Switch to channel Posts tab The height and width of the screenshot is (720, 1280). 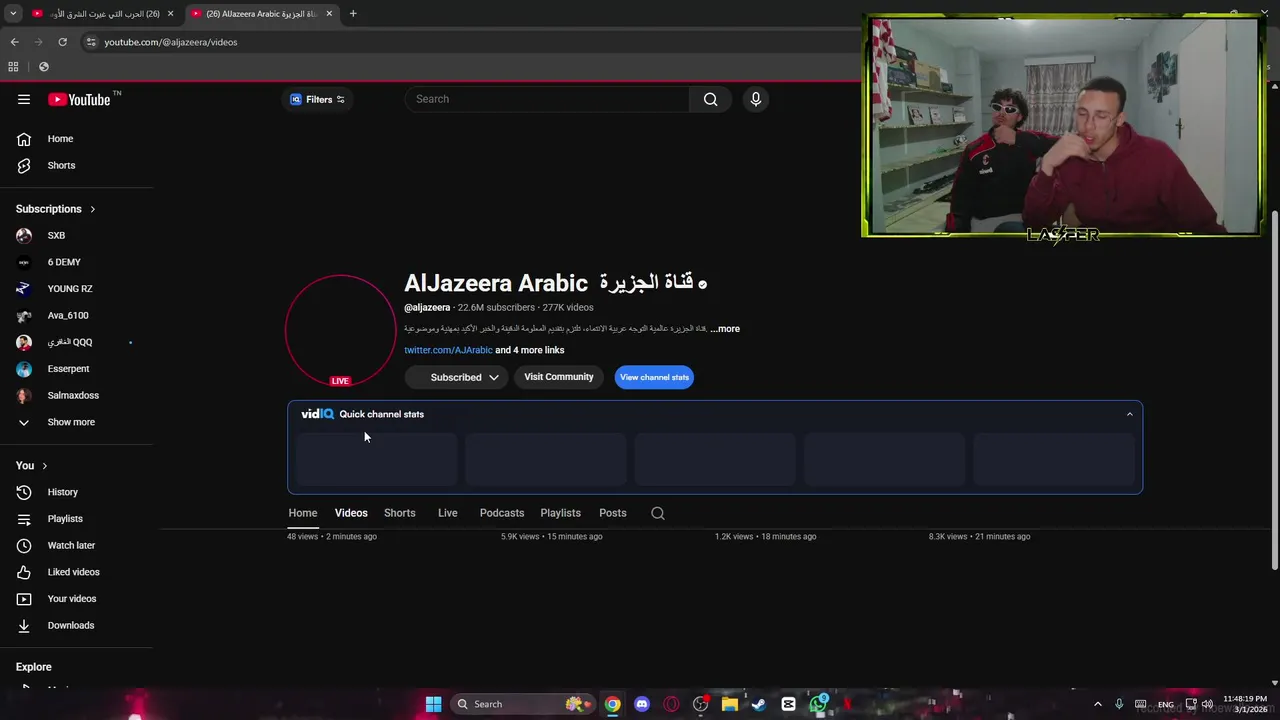tap(613, 513)
